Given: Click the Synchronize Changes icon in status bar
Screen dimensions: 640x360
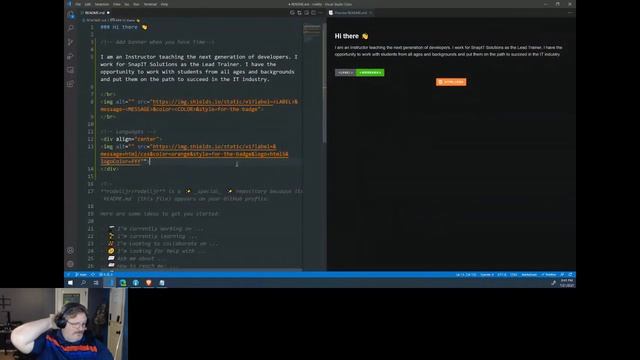Looking at the screenshot, I should click(93, 274).
